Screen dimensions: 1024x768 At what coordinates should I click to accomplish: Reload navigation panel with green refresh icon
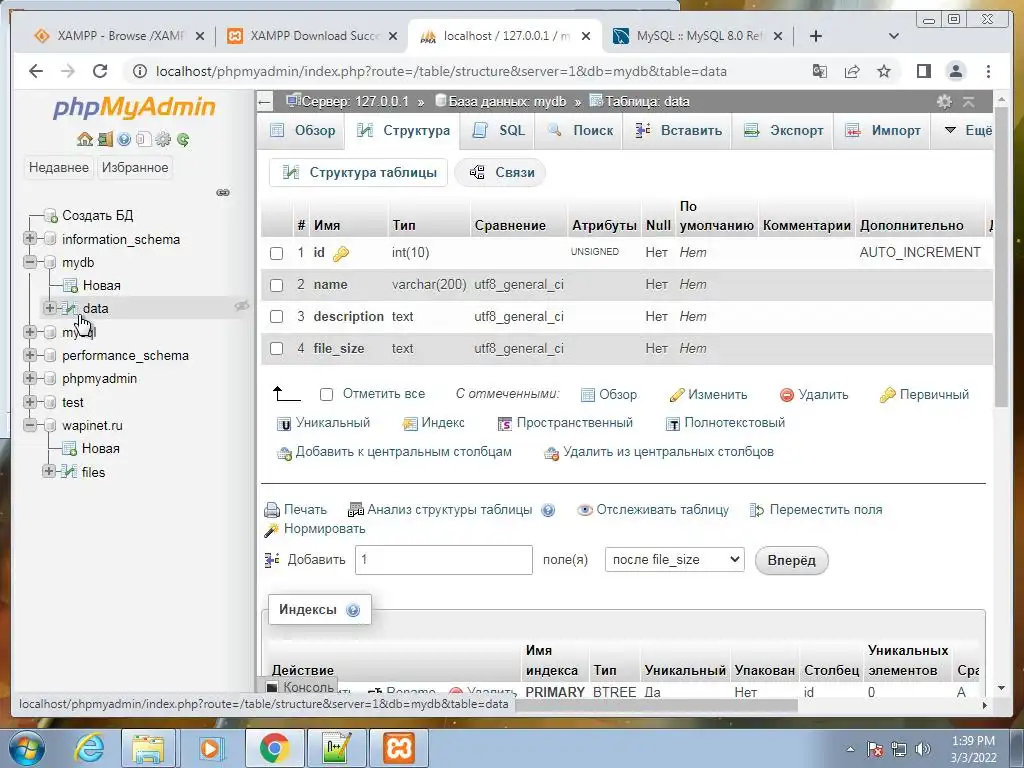point(183,139)
